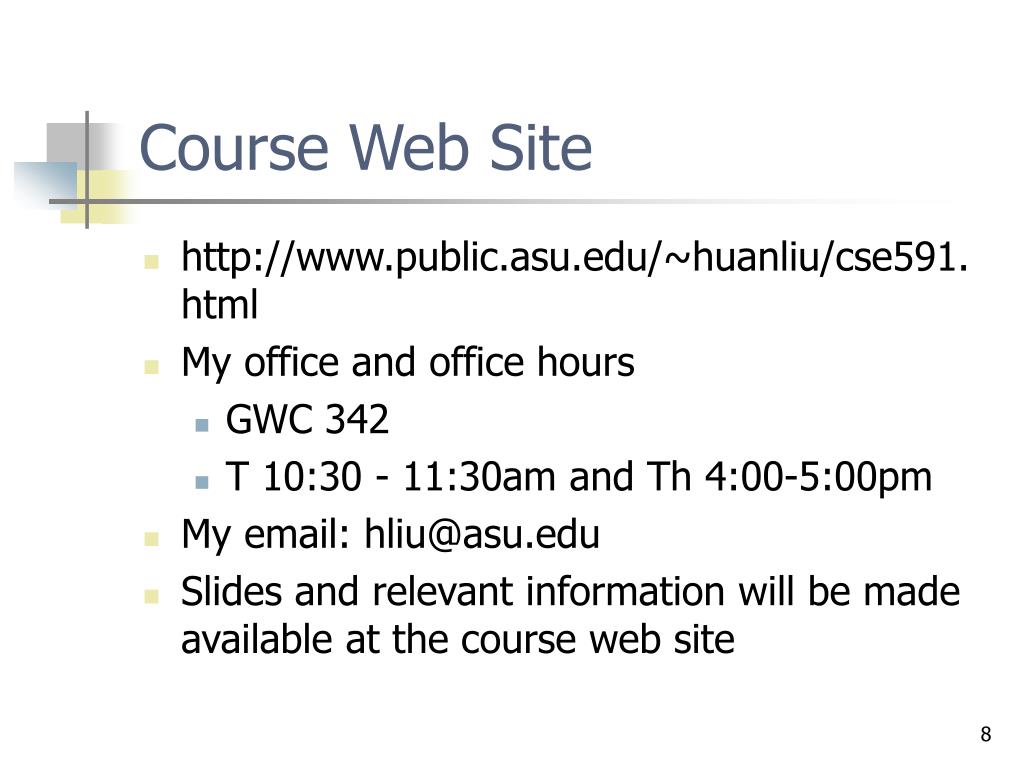This screenshot has height=768, width=1024.
Task: Click the yellow bullet beside the URL
Action: [x=152, y=263]
